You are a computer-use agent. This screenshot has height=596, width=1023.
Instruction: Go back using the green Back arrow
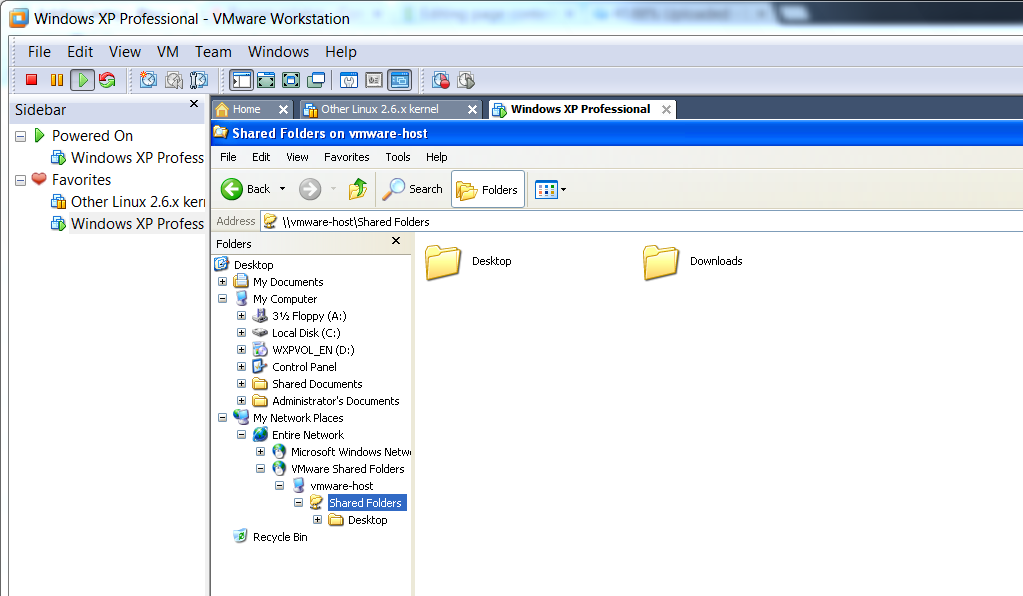(x=245, y=189)
